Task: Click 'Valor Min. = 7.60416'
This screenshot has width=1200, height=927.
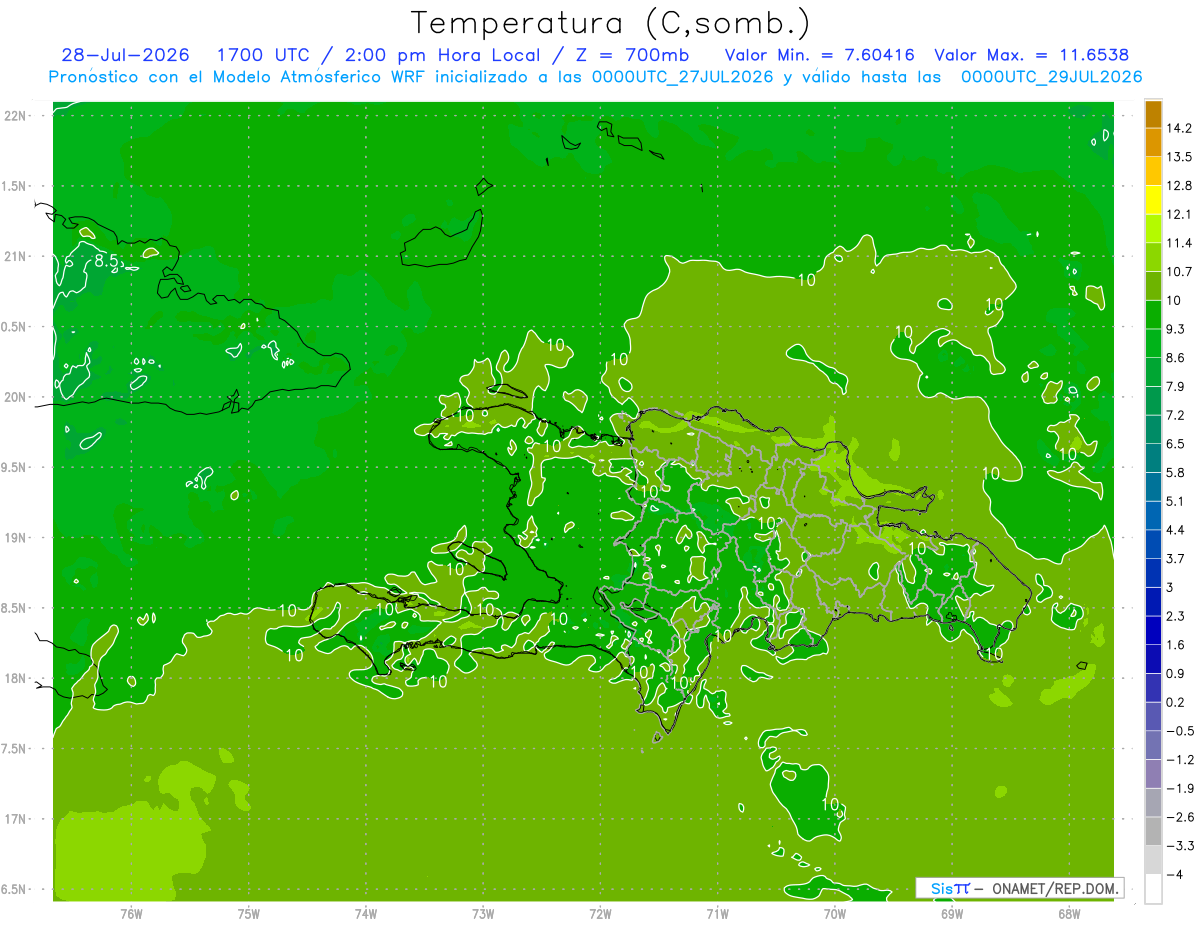Action: click(x=819, y=55)
